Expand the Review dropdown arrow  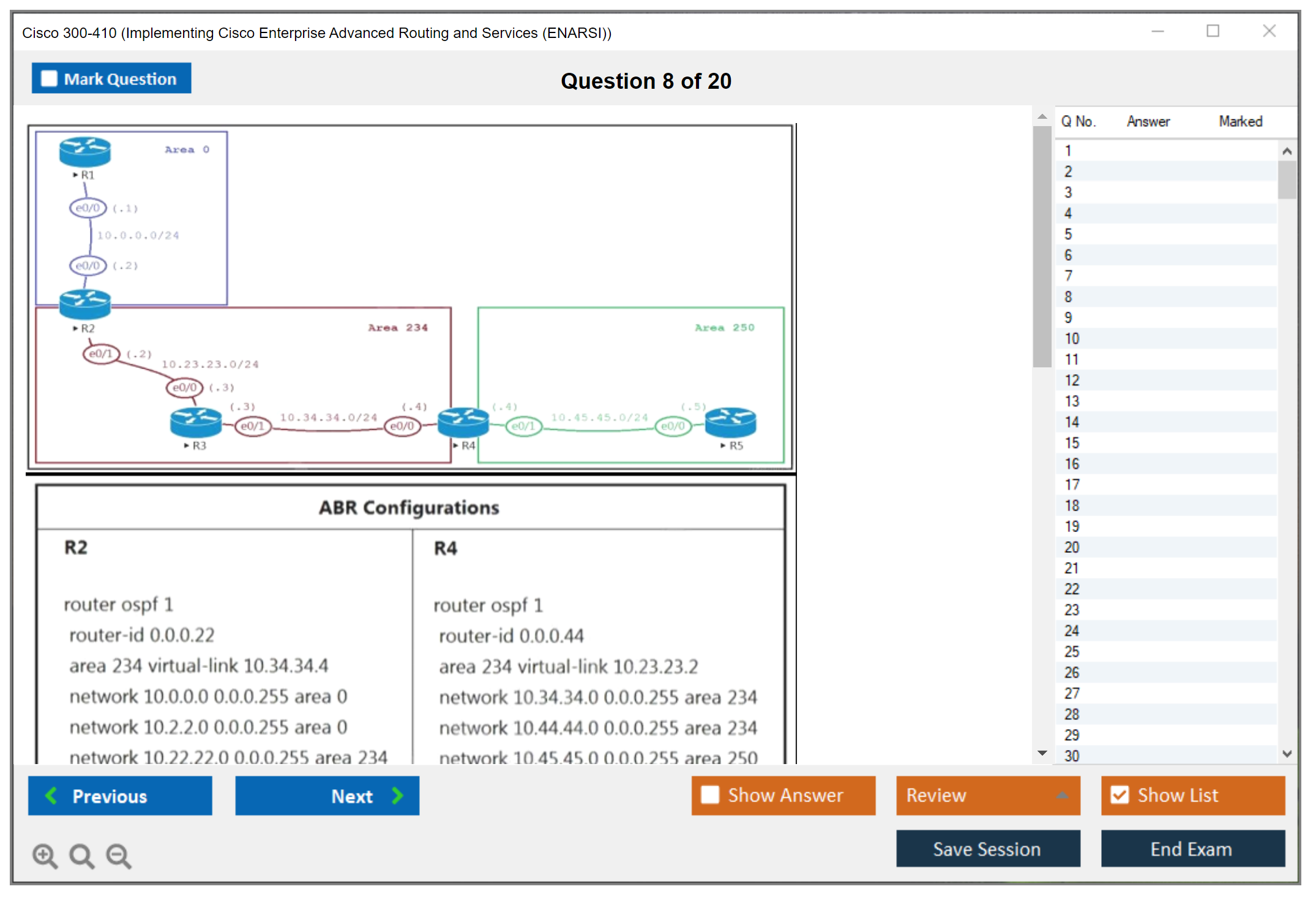[1063, 795]
